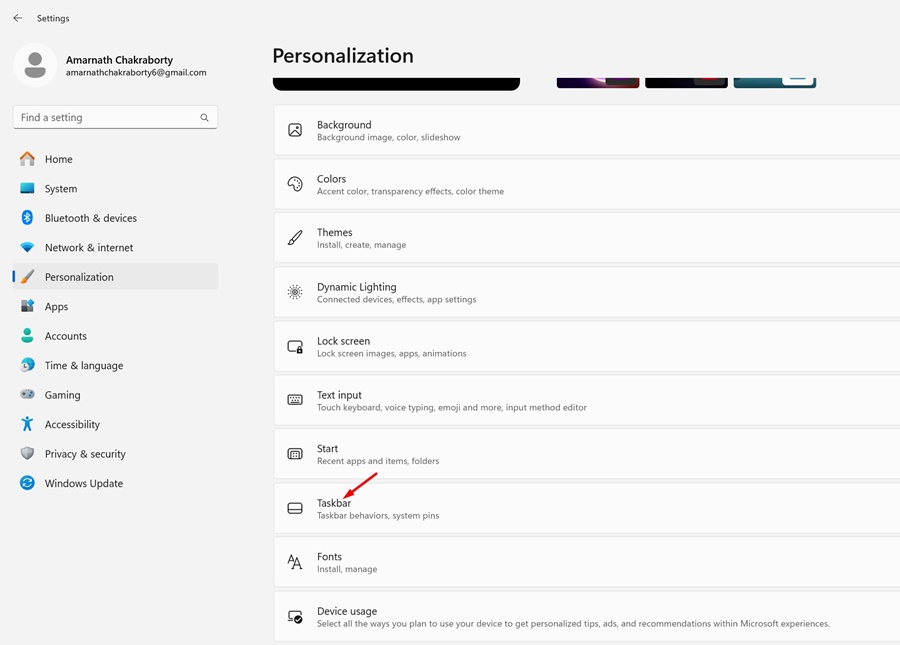Click the back arrow icon
This screenshot has width=900, height=645.
pos(18,18)
